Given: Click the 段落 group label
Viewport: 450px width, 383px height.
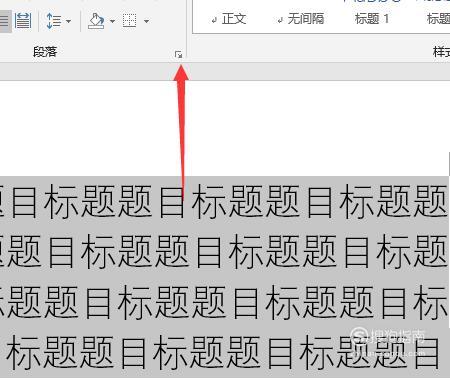Looking at the screenshot, I should pos(45,52).
